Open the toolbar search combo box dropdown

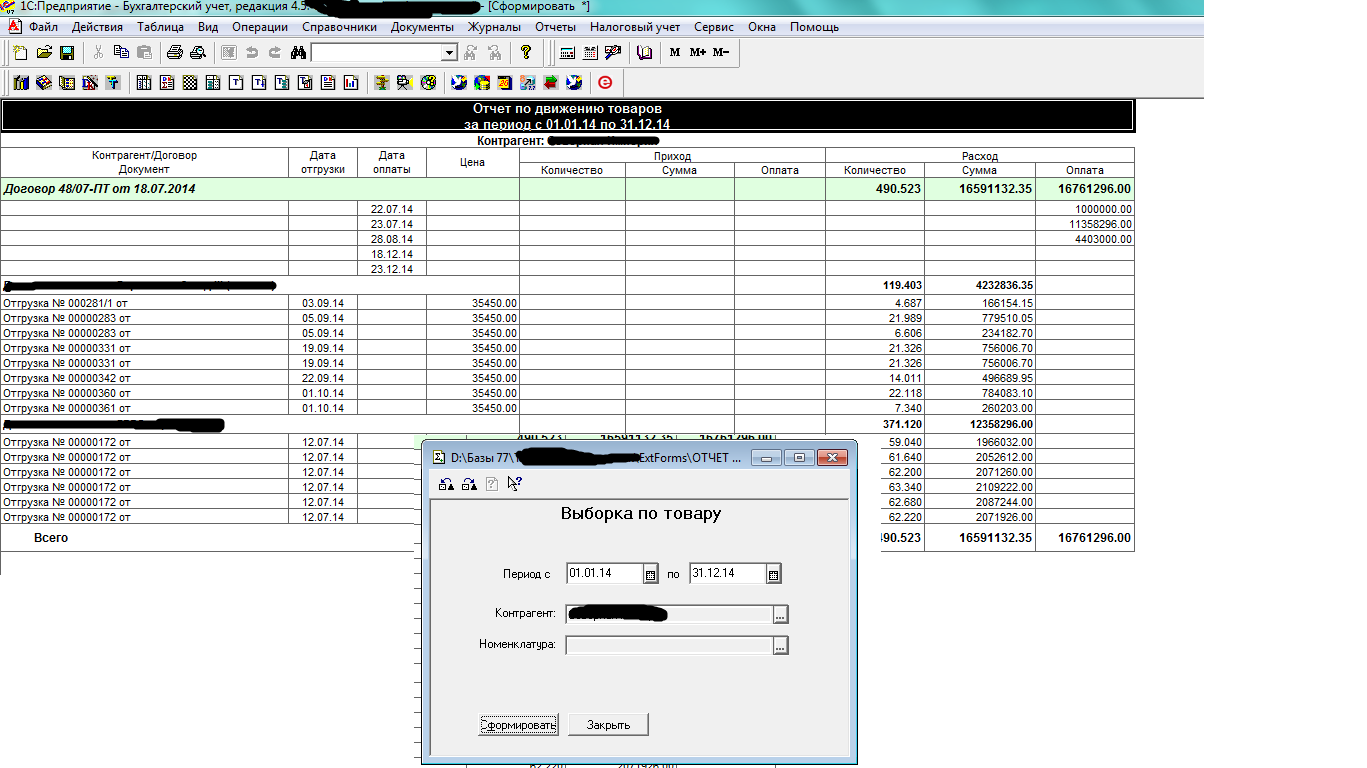click(x=449, y=53)
